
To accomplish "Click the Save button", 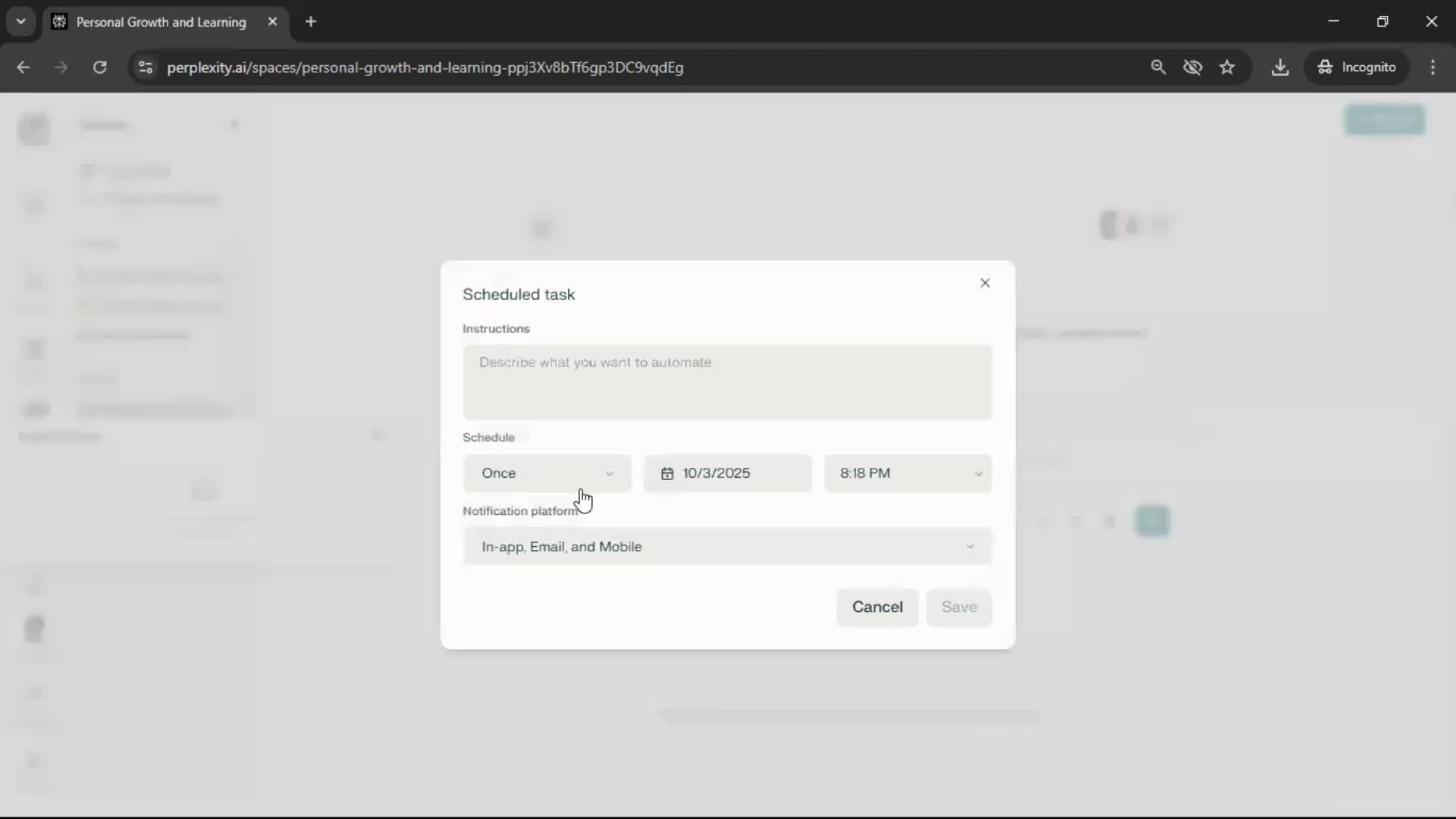I will click(x=959, y=607).
